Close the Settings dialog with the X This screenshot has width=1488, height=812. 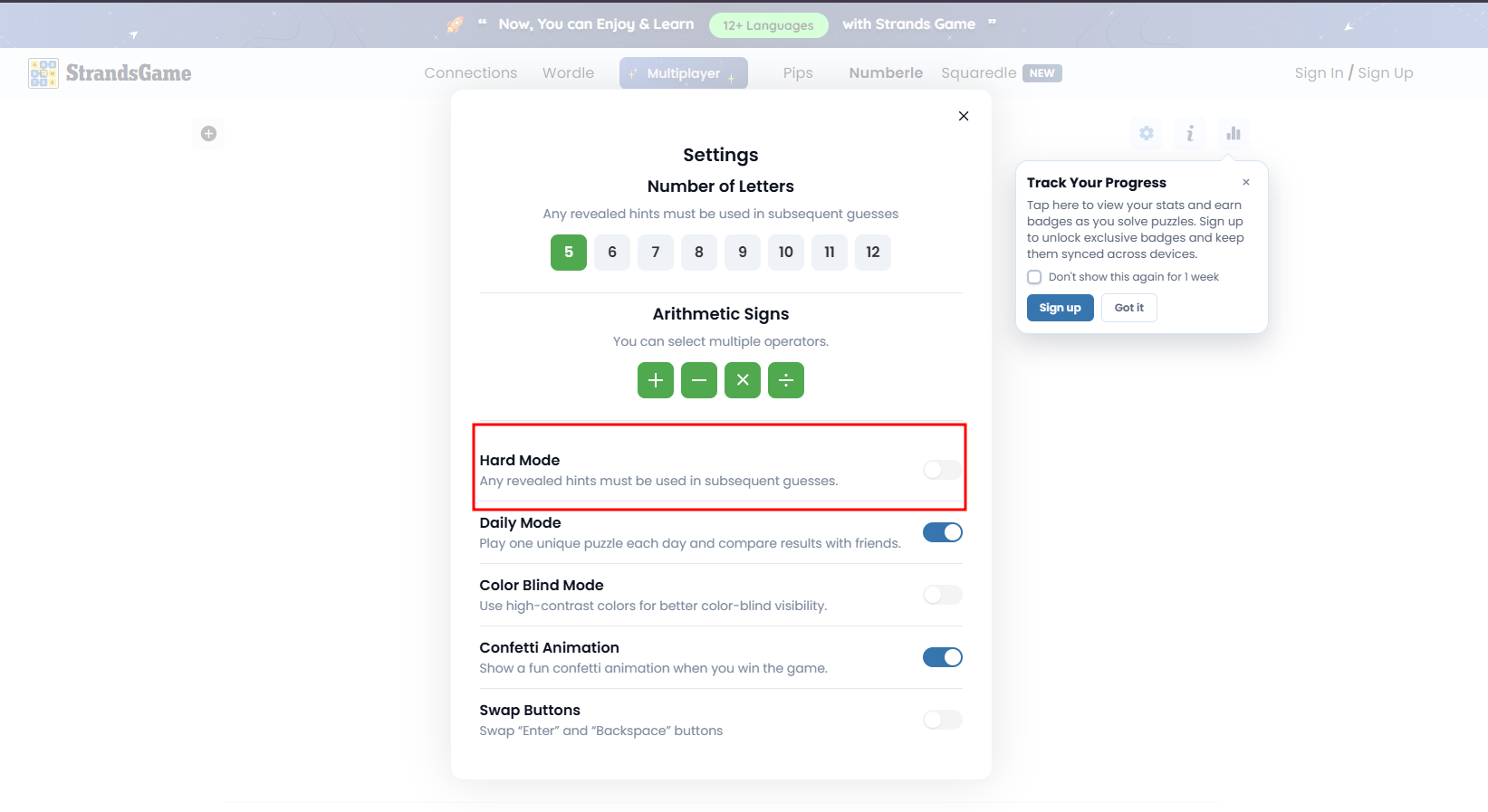click(964, 116)
